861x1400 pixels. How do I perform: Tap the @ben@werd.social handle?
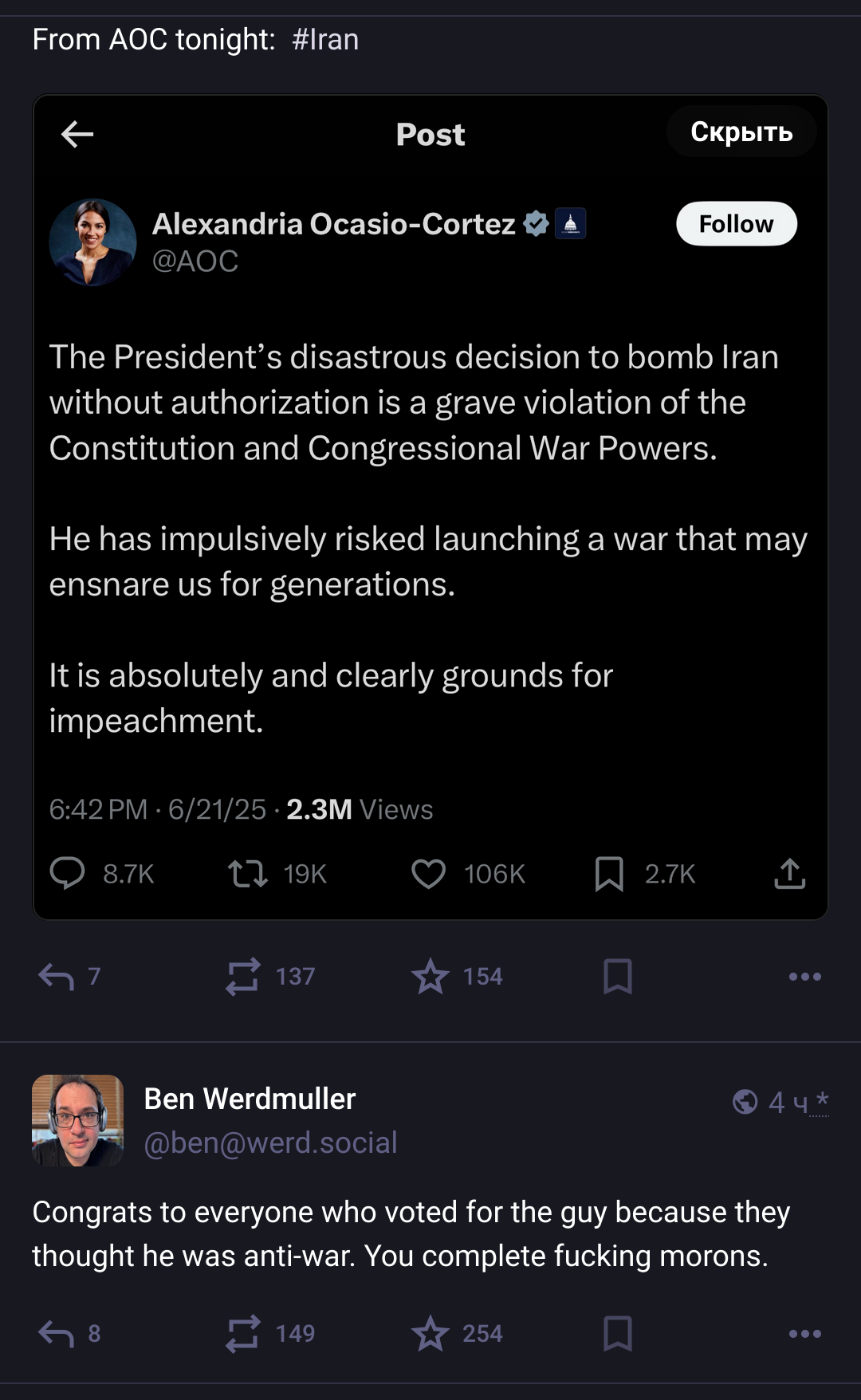tap(270, 1142)
